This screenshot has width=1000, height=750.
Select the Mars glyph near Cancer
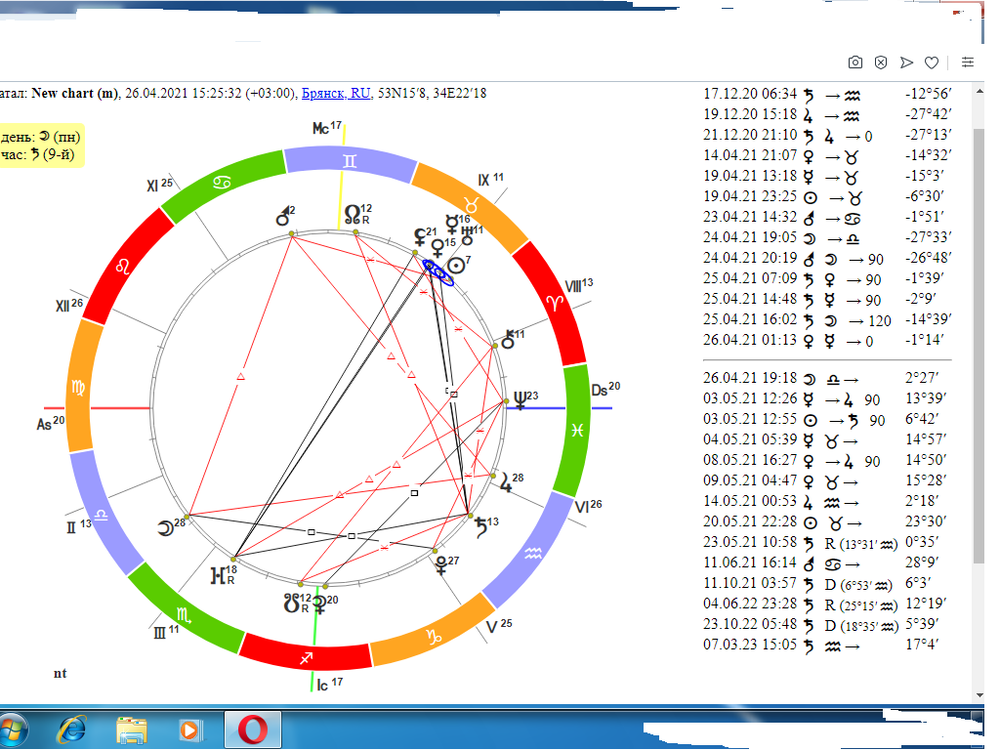pyautogui.click(x=283, y=217)
